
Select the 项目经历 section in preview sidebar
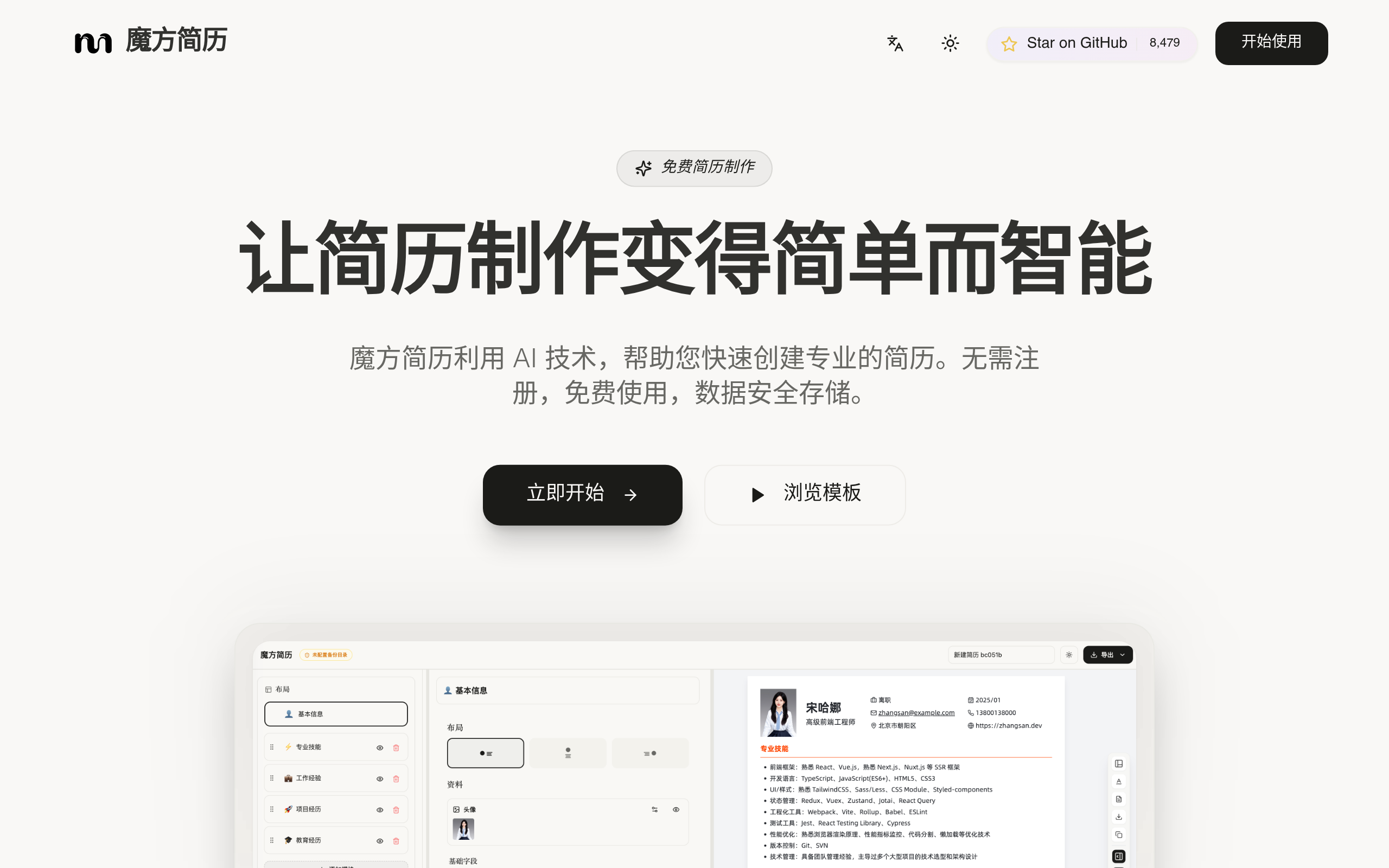tap(336, 809)
